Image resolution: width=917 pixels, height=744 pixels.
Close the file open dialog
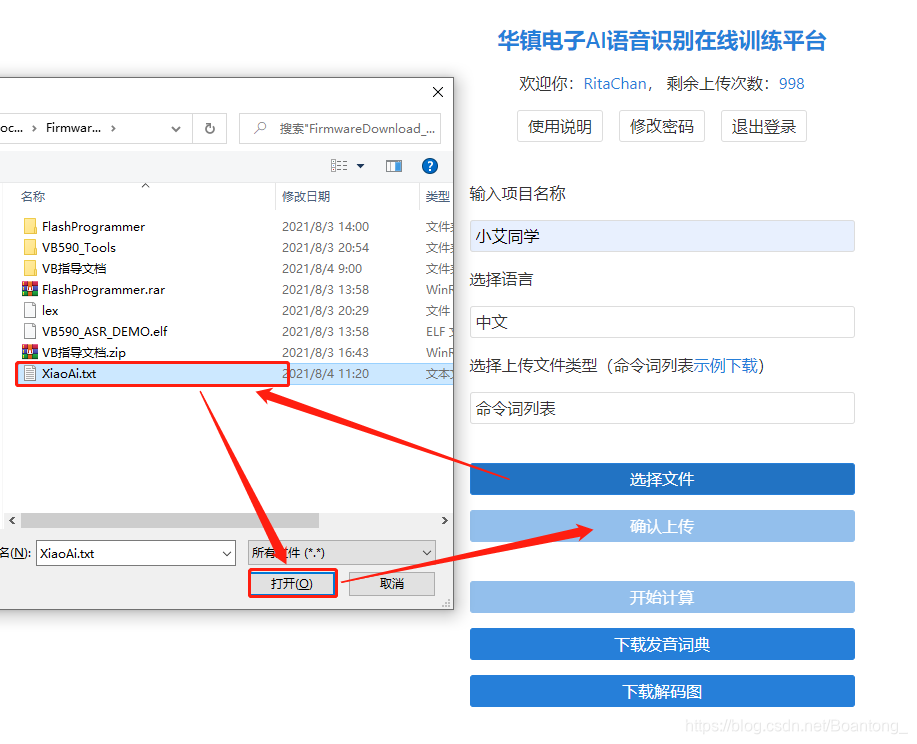click(437, 92)
